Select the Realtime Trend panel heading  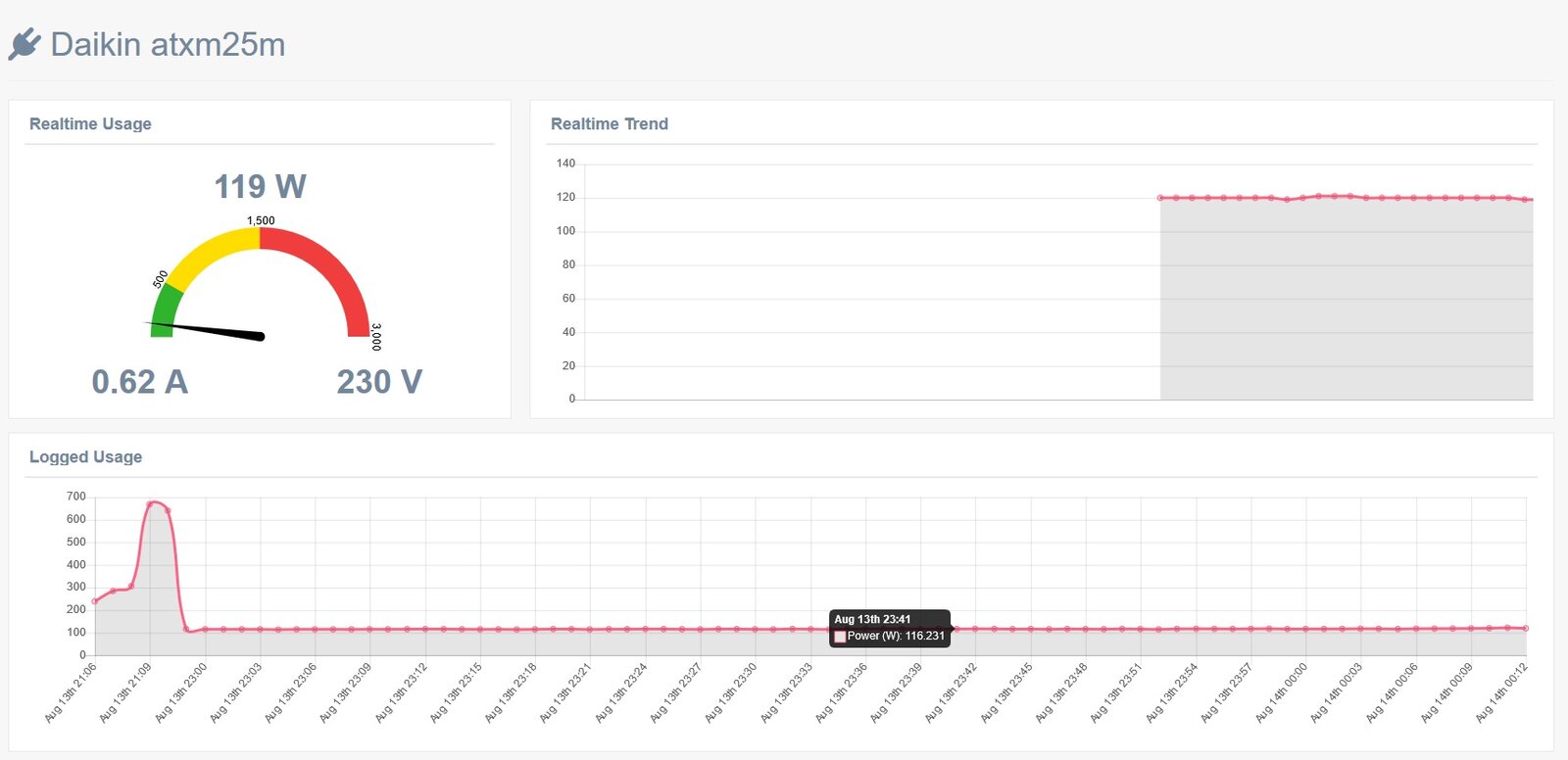tap(610, 123)
